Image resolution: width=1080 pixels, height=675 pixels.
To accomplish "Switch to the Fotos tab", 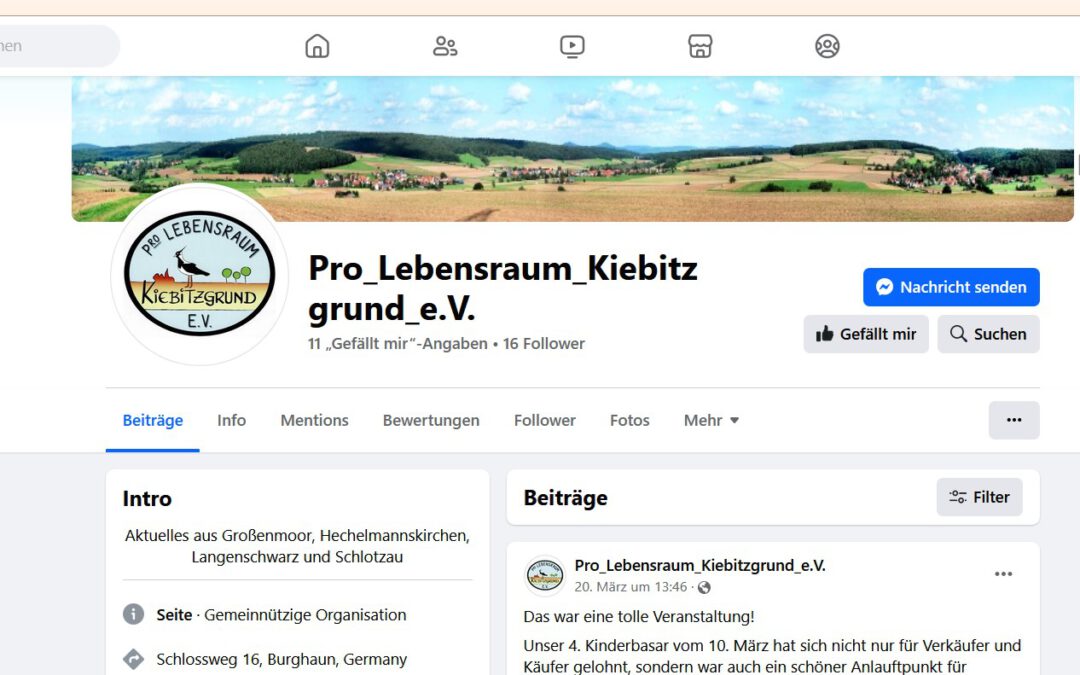I will tap(630, 420).
